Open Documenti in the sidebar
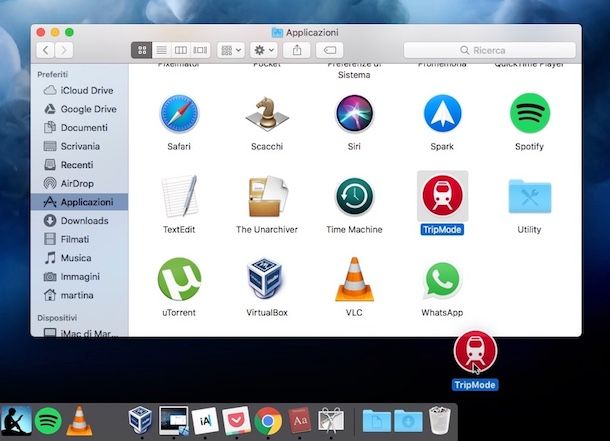This screenshot has height=441, width=610. pyautogui.click(x=79, y=128)
